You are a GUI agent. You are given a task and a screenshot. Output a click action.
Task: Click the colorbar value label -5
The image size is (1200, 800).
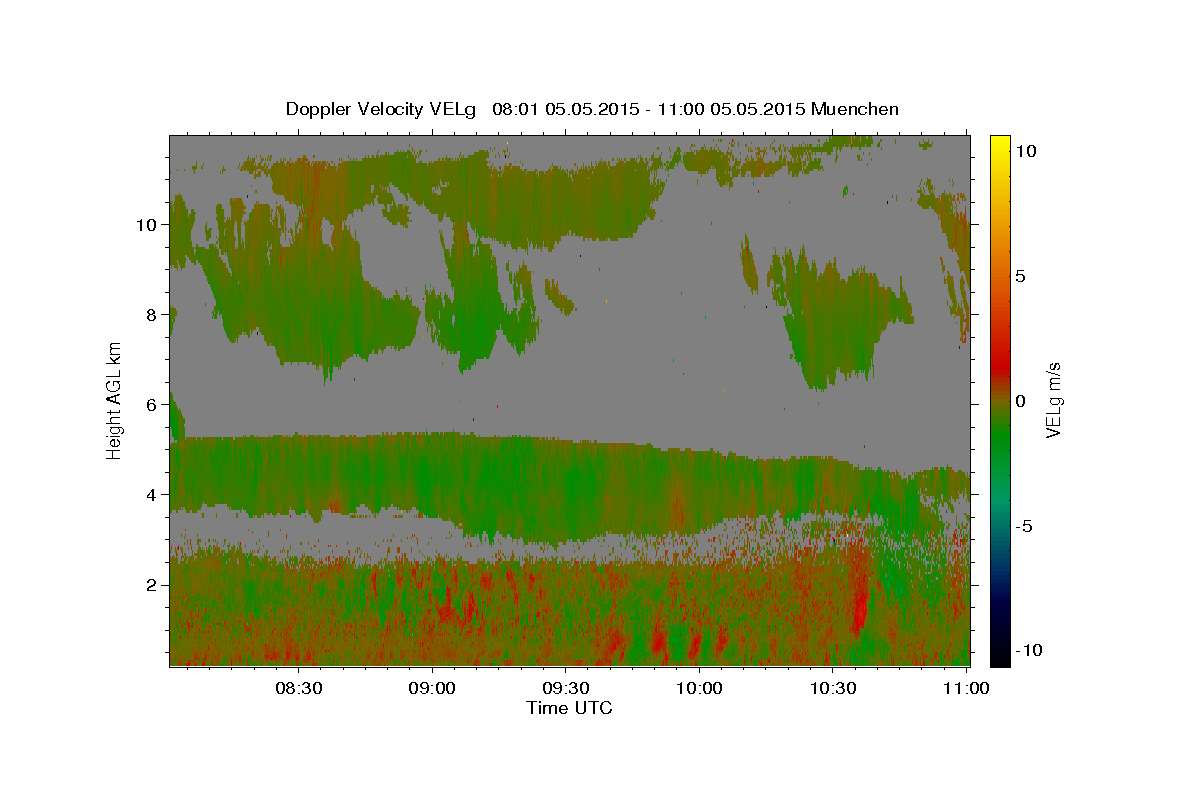coord(1024,526)
